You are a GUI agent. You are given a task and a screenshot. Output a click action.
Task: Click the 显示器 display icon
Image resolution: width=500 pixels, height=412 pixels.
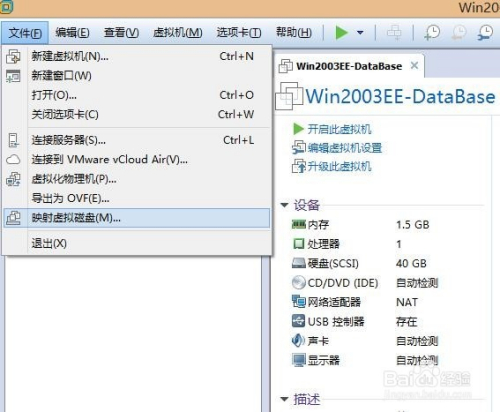pyautogui.click(x=298, y=360)
